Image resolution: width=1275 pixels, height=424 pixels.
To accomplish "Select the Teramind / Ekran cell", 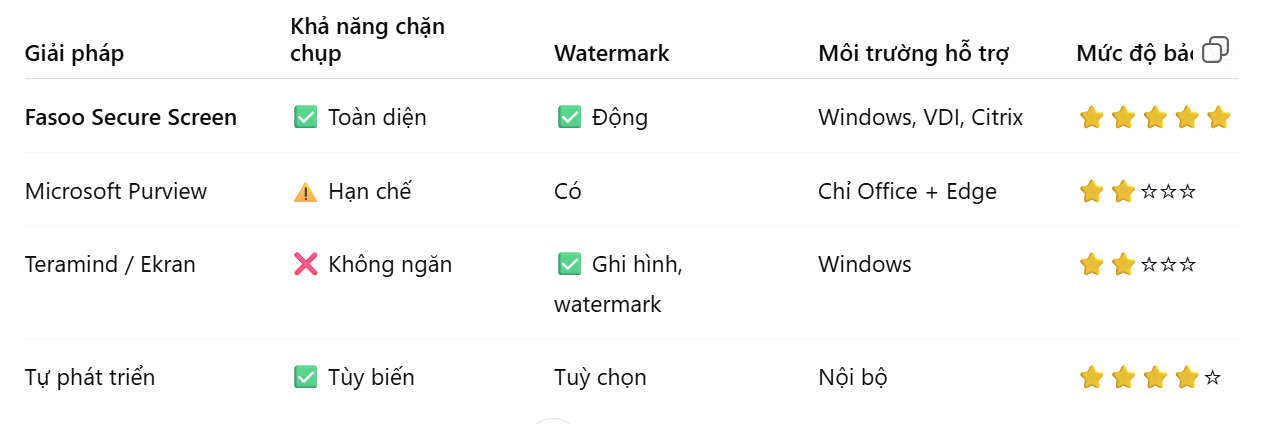I will [x=110, y=264].
